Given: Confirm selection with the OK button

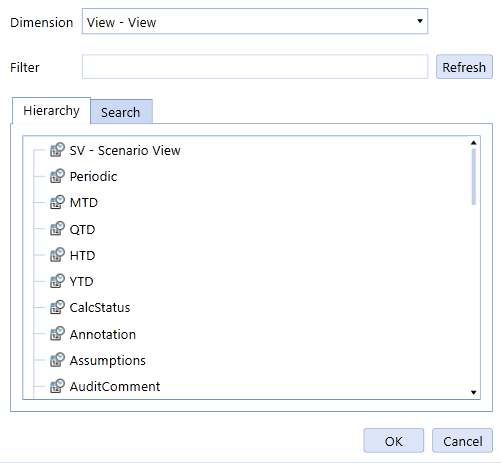Looking at the screenshot, I should 394,441.
